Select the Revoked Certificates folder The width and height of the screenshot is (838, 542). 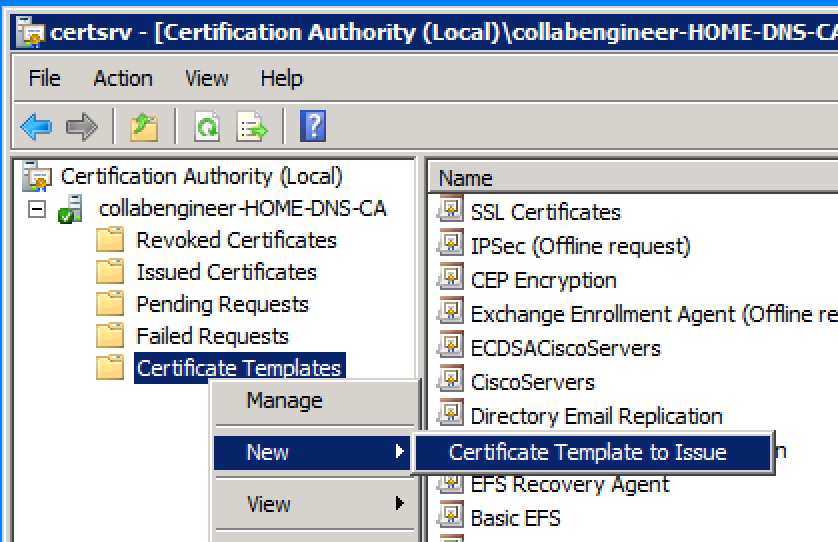[236, 240]
